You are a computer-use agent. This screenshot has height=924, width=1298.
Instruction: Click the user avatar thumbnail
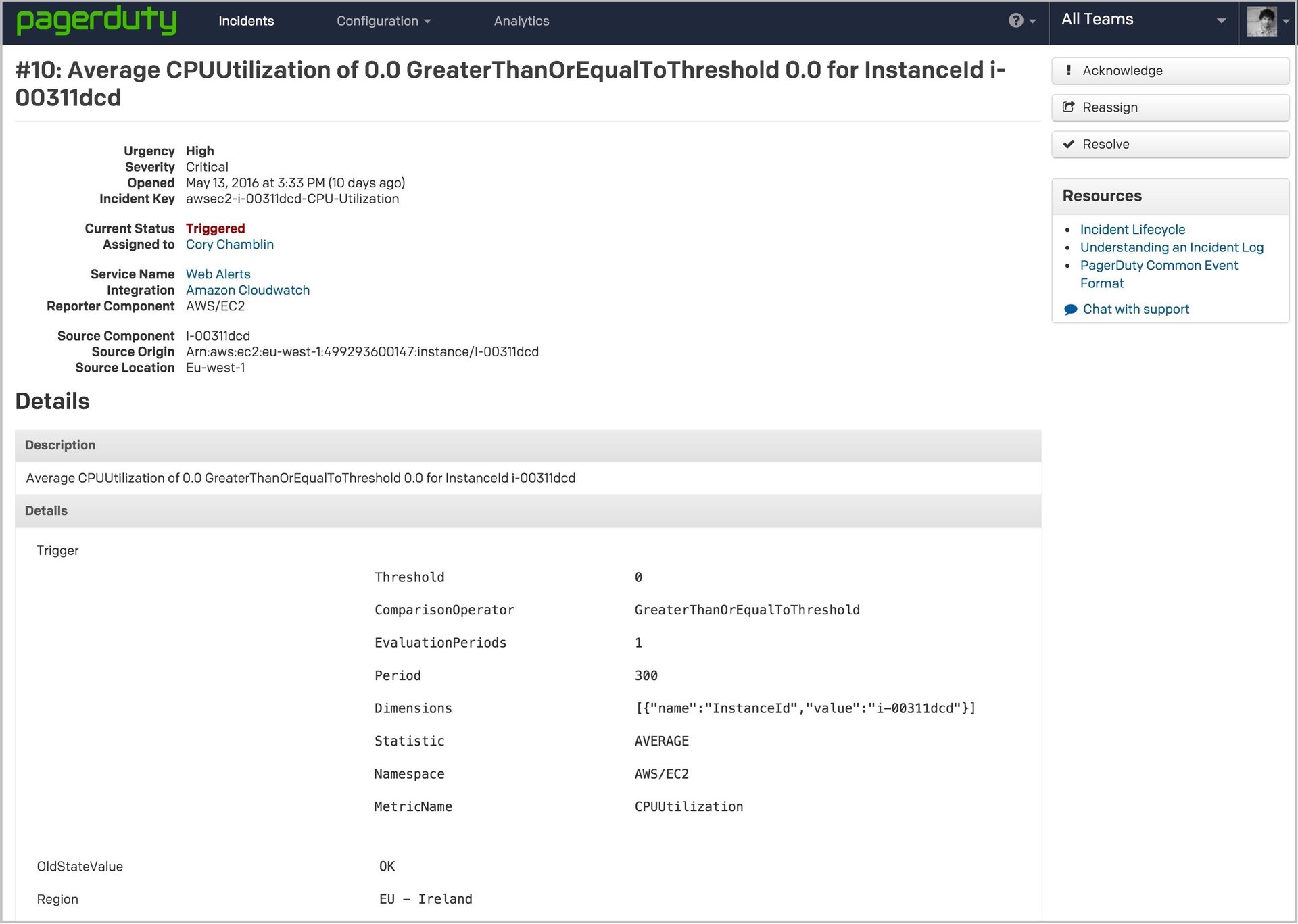coord(1261,22)
